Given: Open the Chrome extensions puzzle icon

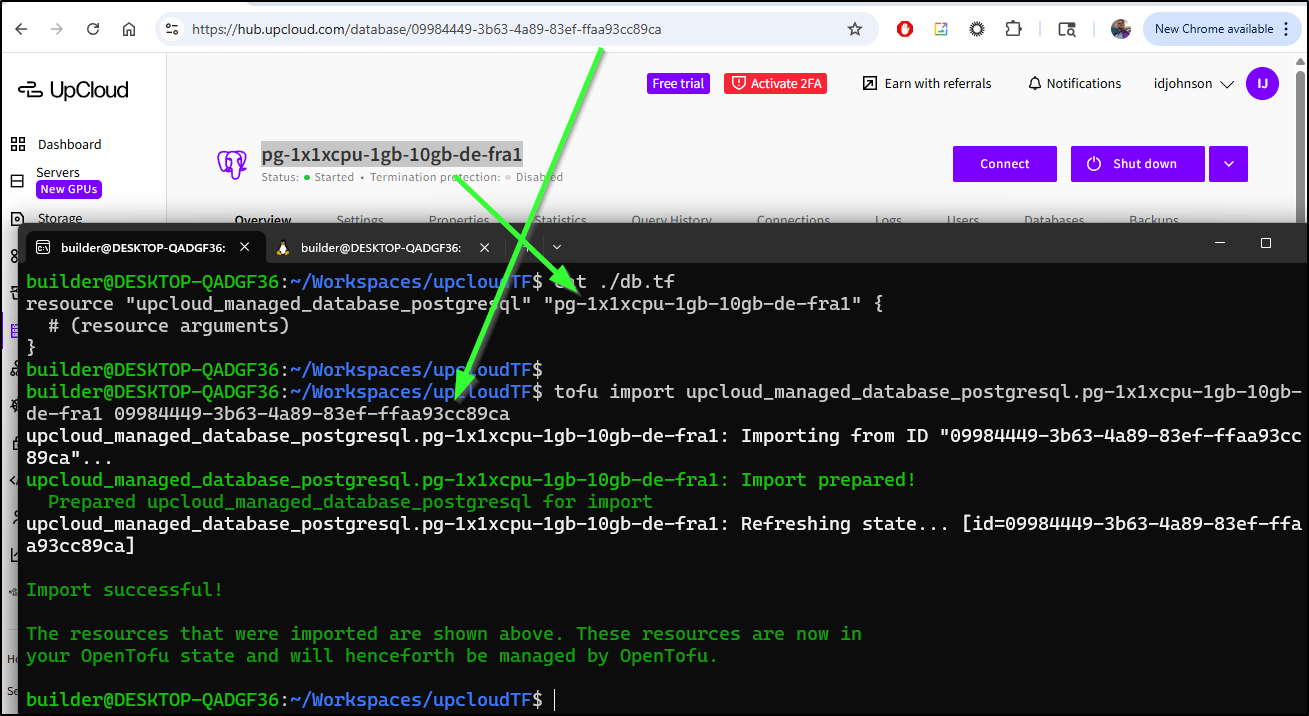Looking at the screenshot, I should (1013, 29).
